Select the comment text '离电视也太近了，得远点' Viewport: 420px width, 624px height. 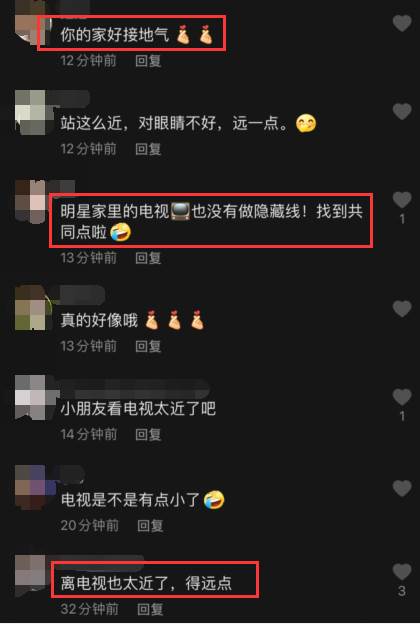click(146, 583)
